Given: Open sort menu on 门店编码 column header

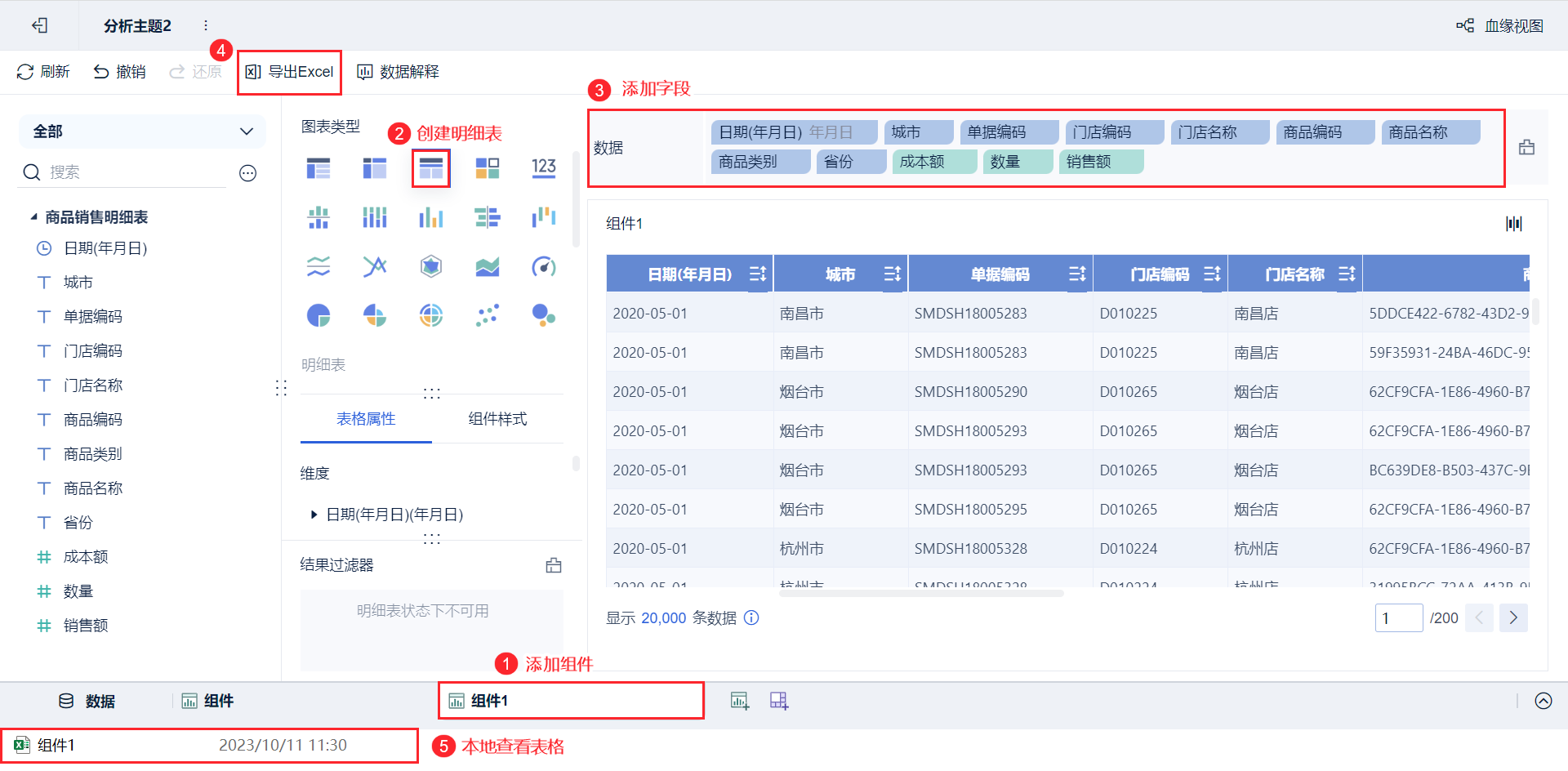Looking at the screenshot, I should tap(1213, 274).
